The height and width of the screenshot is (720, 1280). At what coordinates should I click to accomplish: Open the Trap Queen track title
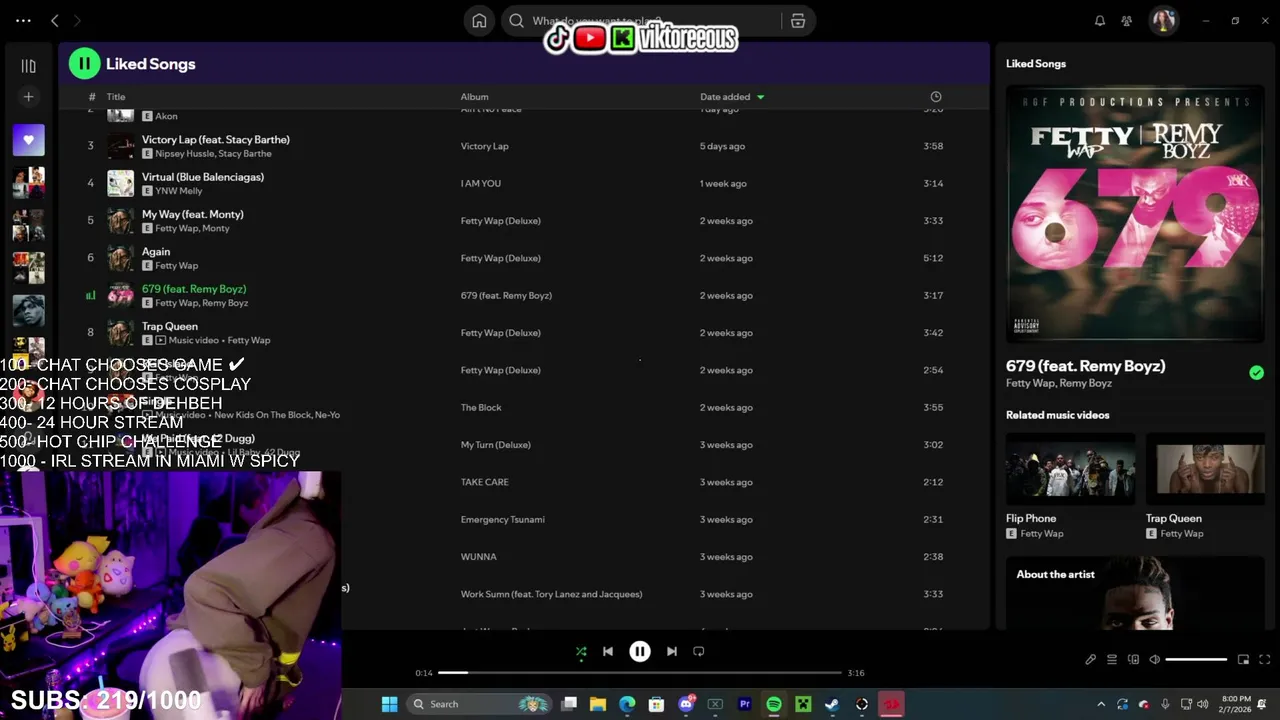tap(170, 326)
